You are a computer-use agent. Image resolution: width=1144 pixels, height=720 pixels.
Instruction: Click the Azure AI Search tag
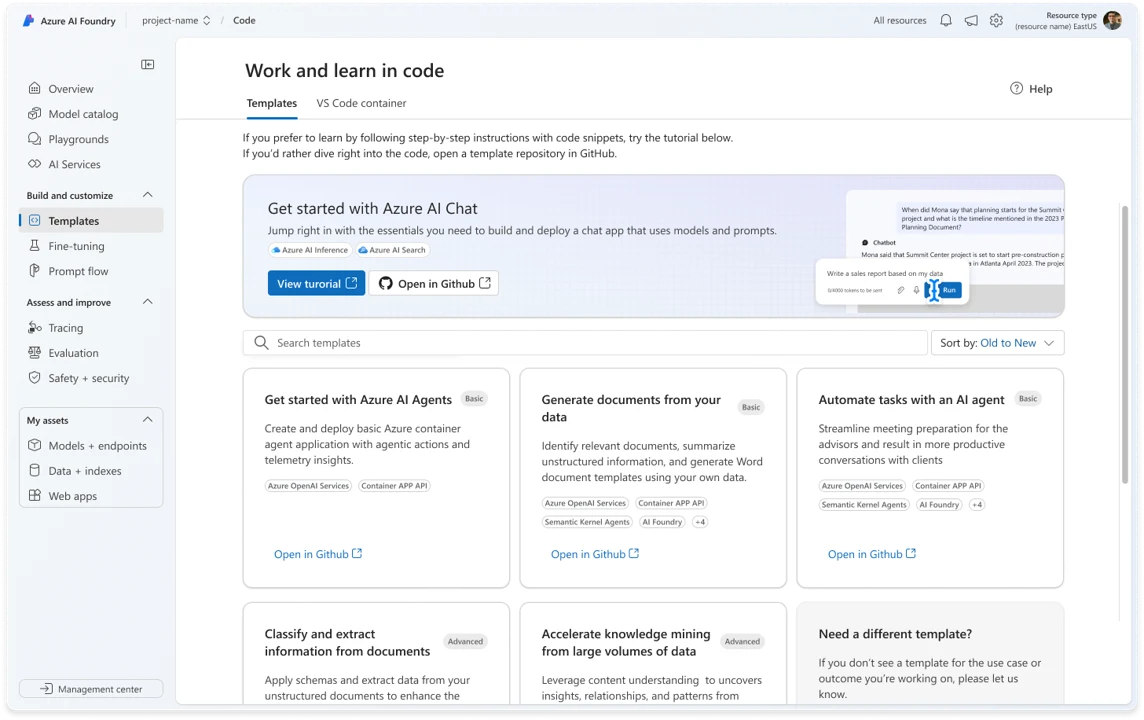(393, 249)
